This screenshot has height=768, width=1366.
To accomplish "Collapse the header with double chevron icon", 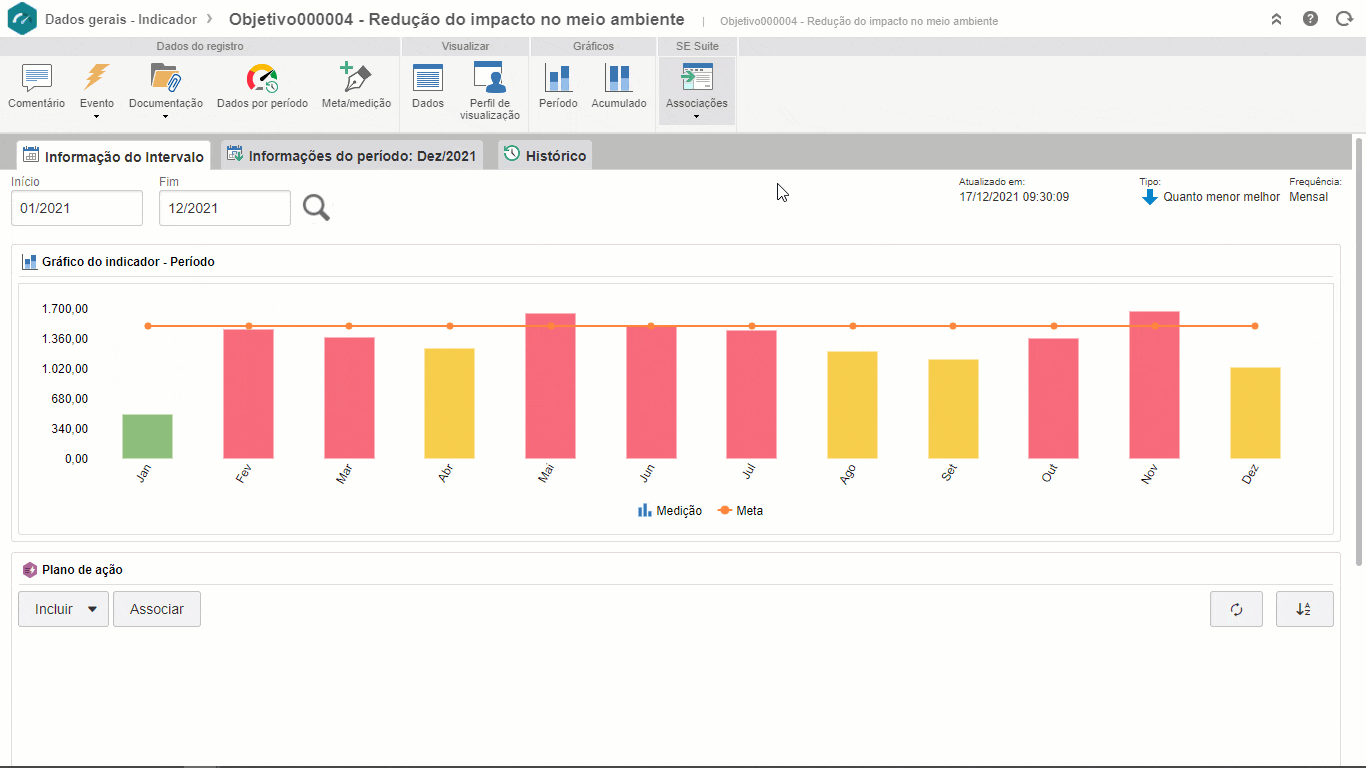I will [1276, 19].
